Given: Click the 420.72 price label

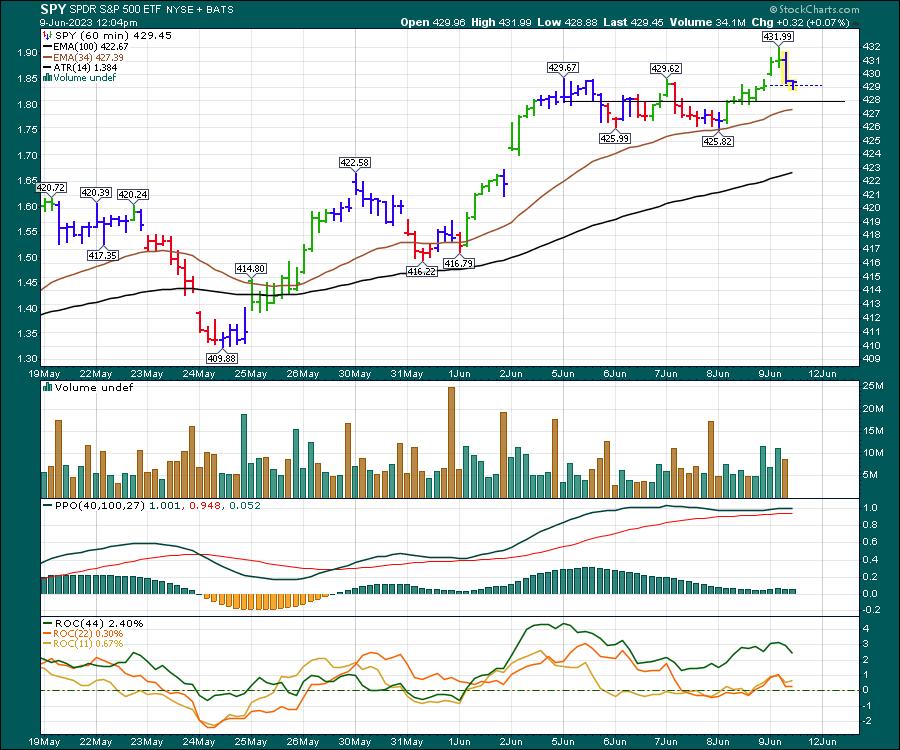Looking at the screenshot, I should 51,187.
